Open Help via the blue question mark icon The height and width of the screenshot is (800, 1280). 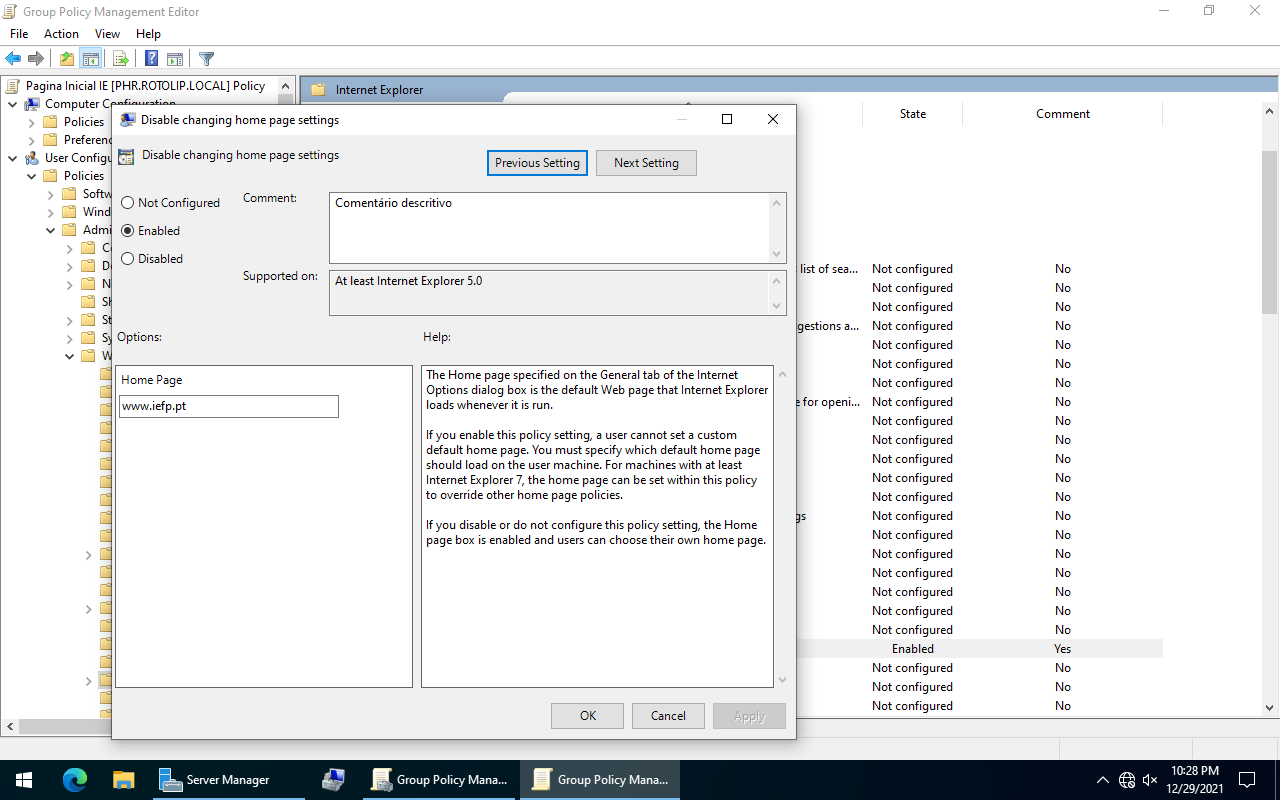tap(151, 59)
